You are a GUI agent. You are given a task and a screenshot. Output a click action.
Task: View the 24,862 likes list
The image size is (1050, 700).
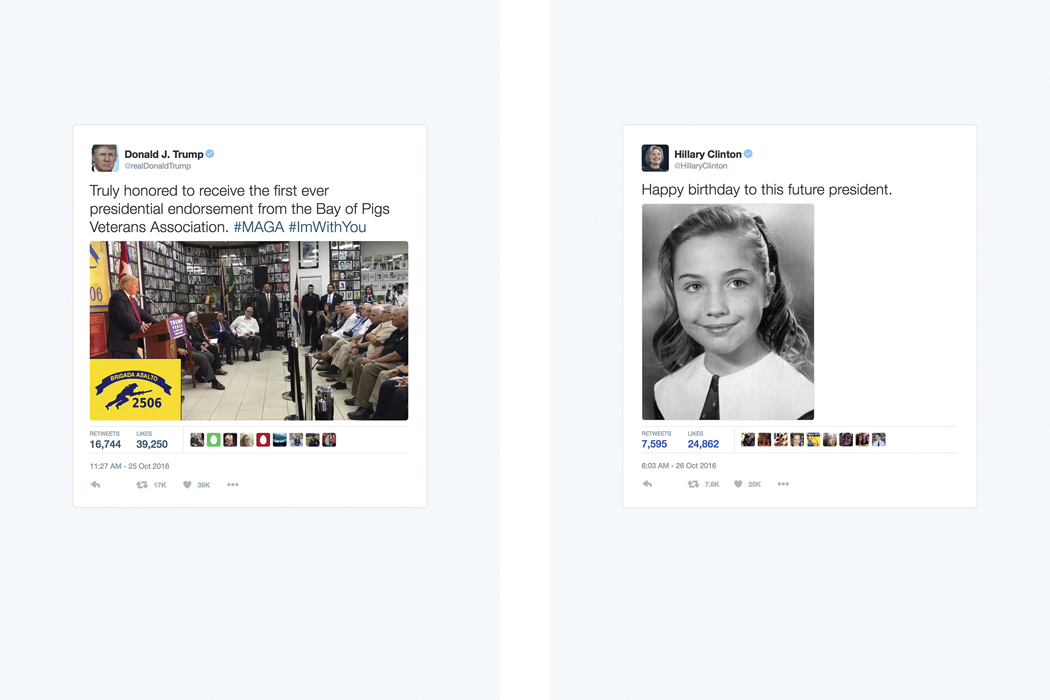[x=703, y=439]
